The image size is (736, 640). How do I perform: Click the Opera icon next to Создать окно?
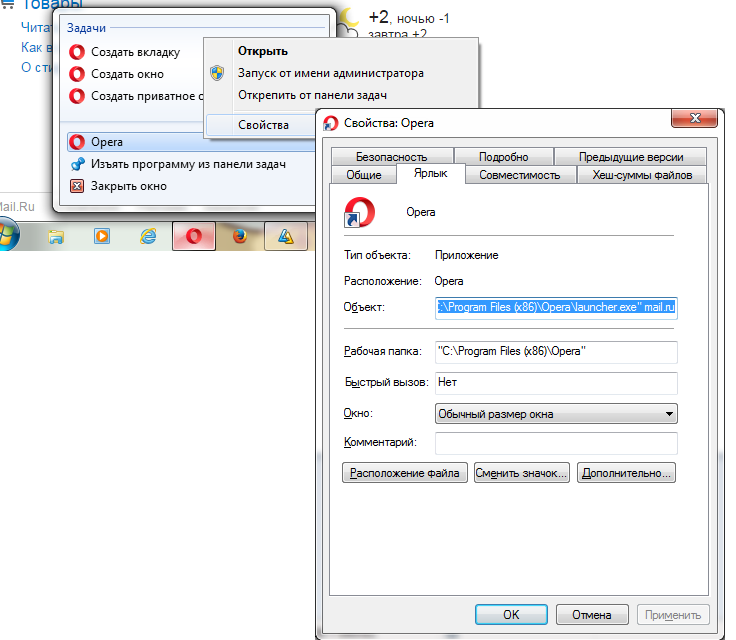point(77,74)
